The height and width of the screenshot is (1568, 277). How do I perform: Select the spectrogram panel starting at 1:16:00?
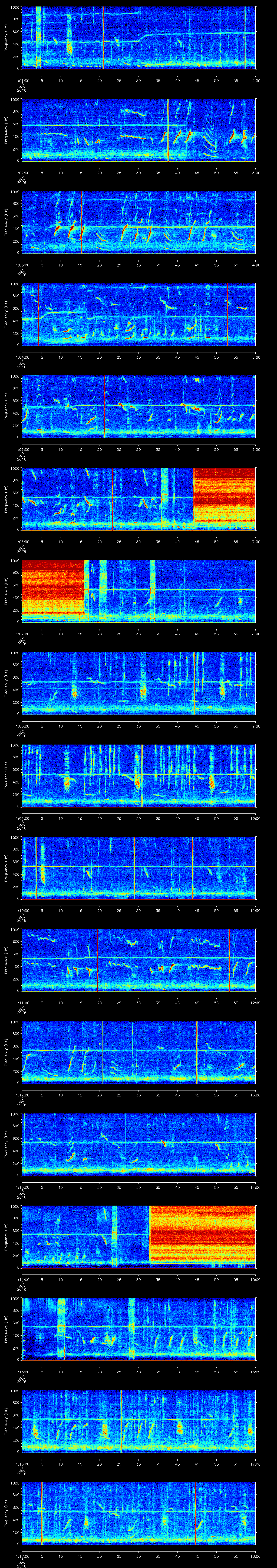(x=138, y=1421)
